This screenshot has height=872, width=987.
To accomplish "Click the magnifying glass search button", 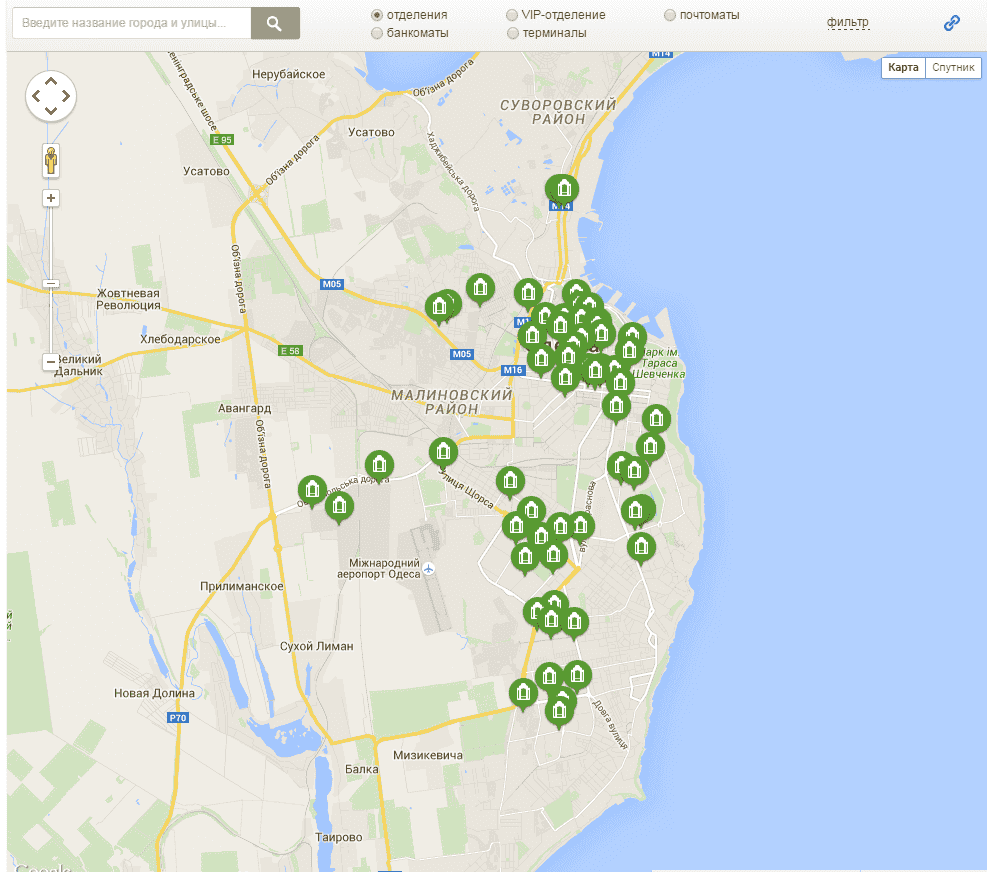I will (x=274, y=23).
